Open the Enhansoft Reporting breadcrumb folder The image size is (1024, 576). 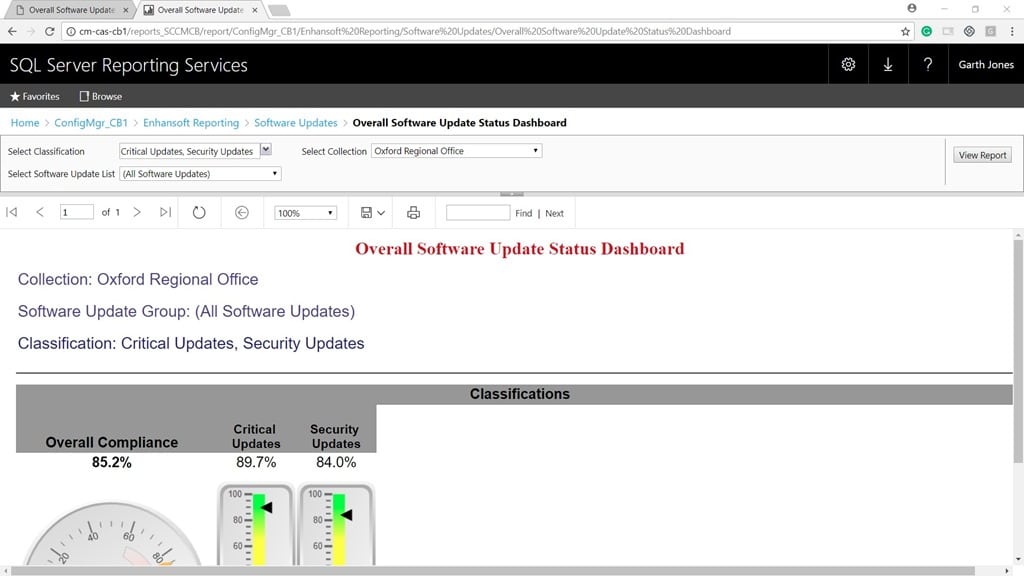191,123
